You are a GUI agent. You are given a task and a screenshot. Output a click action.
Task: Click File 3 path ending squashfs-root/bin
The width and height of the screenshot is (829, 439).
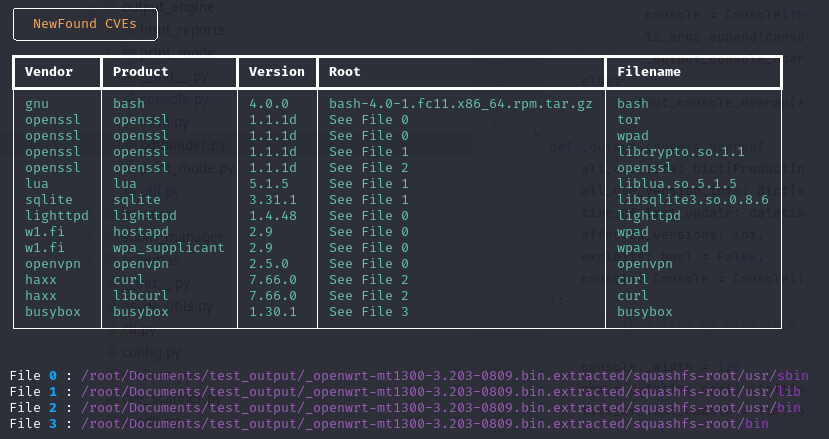coord(425,424)
